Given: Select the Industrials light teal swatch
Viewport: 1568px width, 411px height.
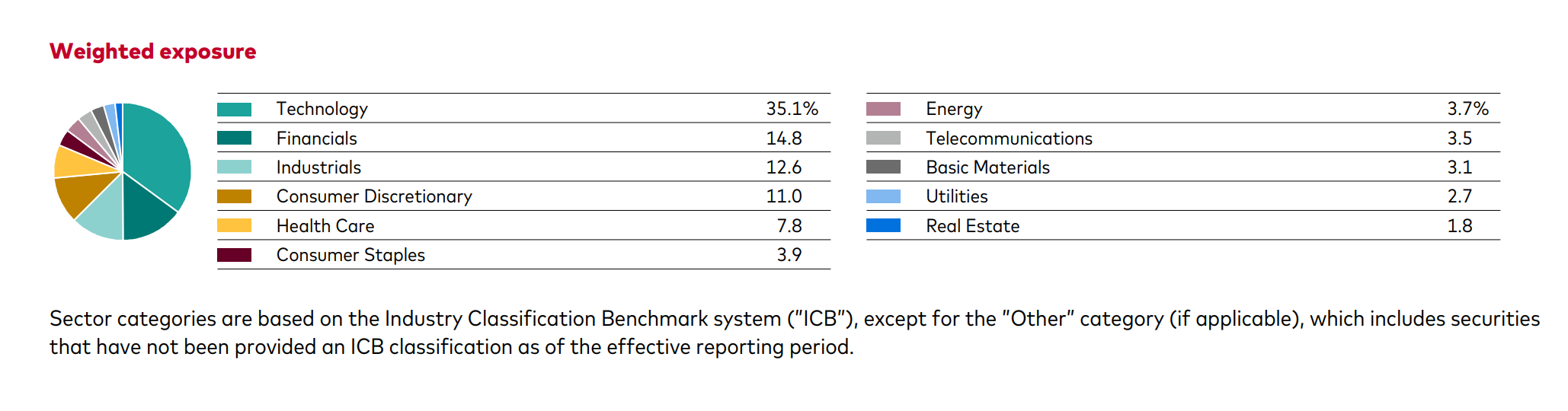Looking at the screenshot, I should (x=234, y=167).
